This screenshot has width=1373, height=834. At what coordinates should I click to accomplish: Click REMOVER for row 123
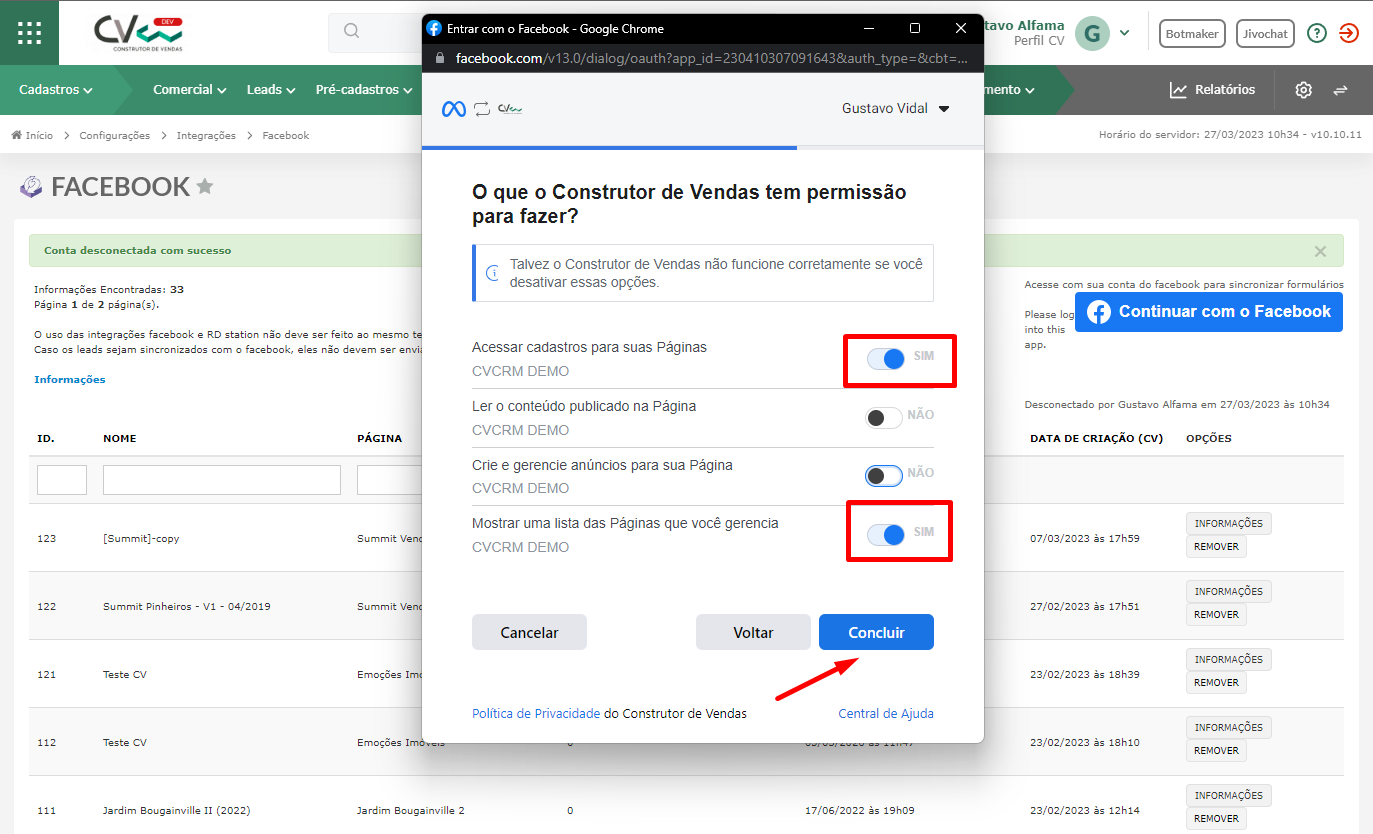click(1216, 547)
